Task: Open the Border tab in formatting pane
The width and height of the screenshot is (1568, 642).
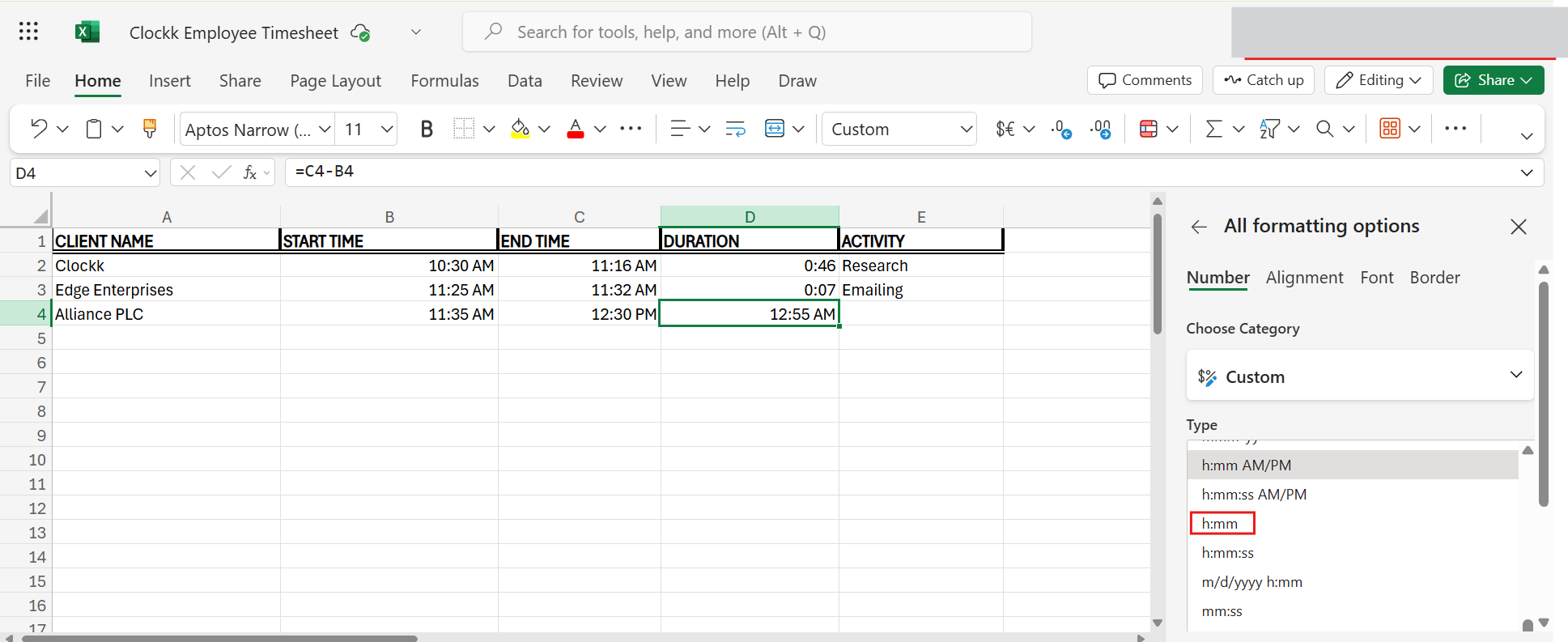Action: tap(1435, 278)
